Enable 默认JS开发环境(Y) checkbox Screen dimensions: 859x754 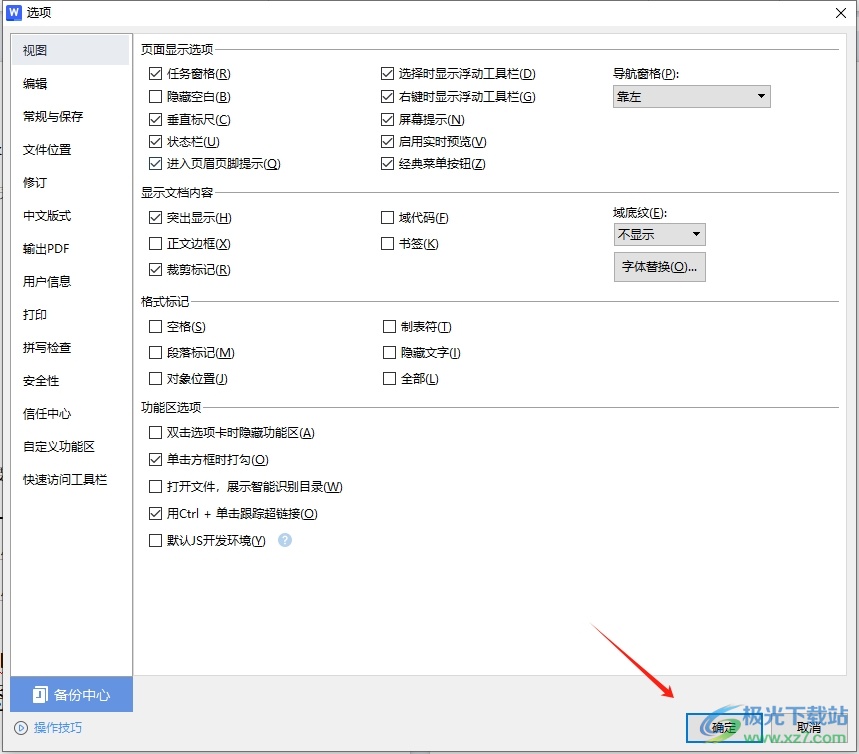(156, 540)
